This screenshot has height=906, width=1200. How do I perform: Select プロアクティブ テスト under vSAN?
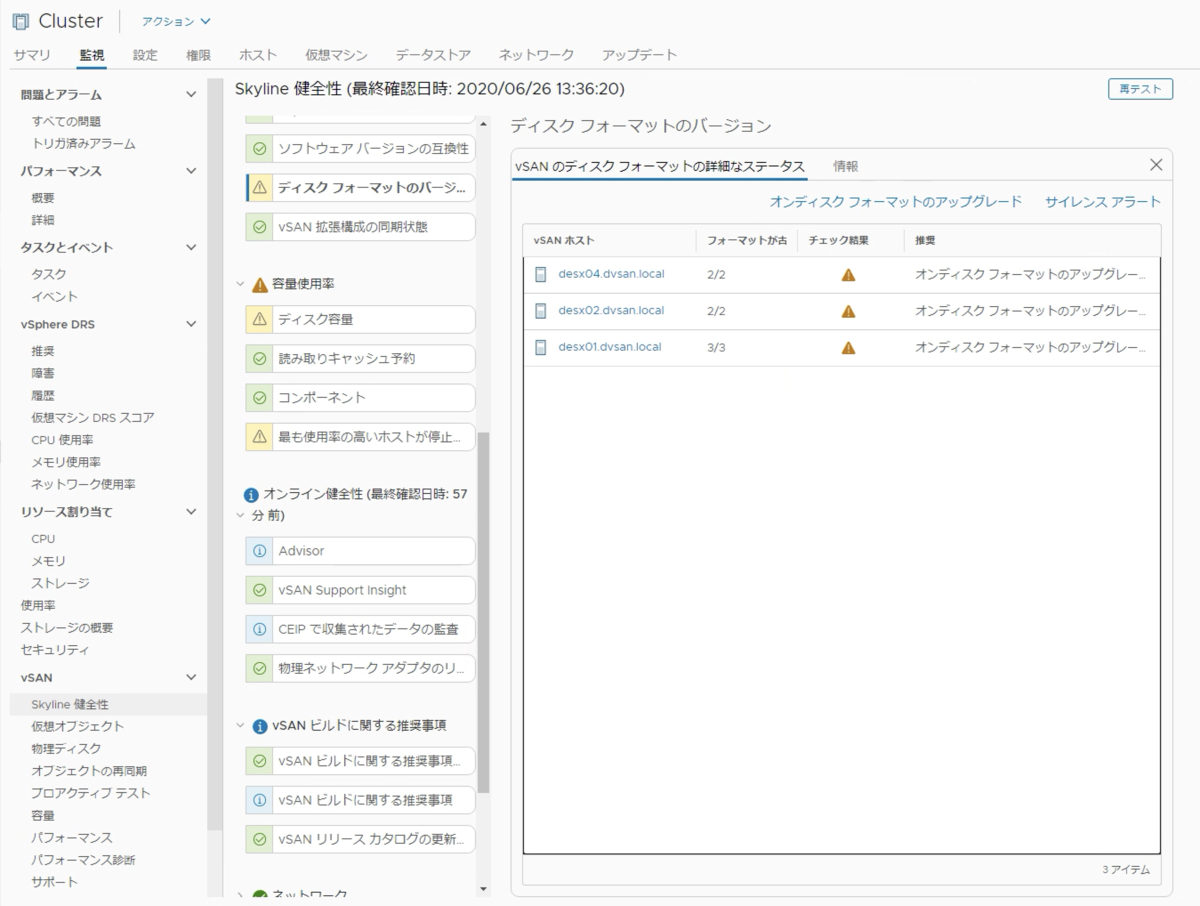pyautogui.click(x=91, y=793)
